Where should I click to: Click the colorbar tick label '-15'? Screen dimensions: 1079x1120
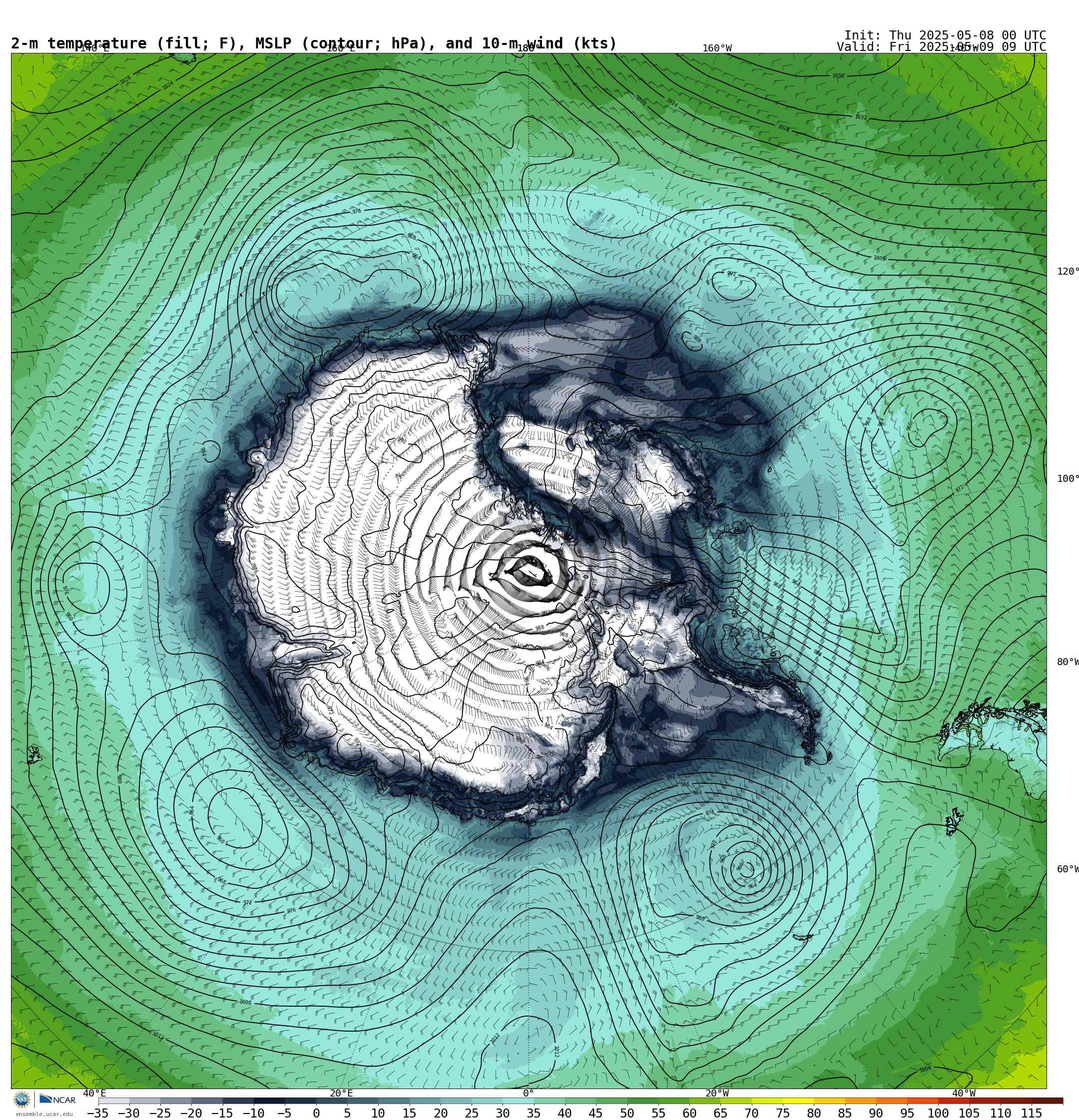[222, 1113]
